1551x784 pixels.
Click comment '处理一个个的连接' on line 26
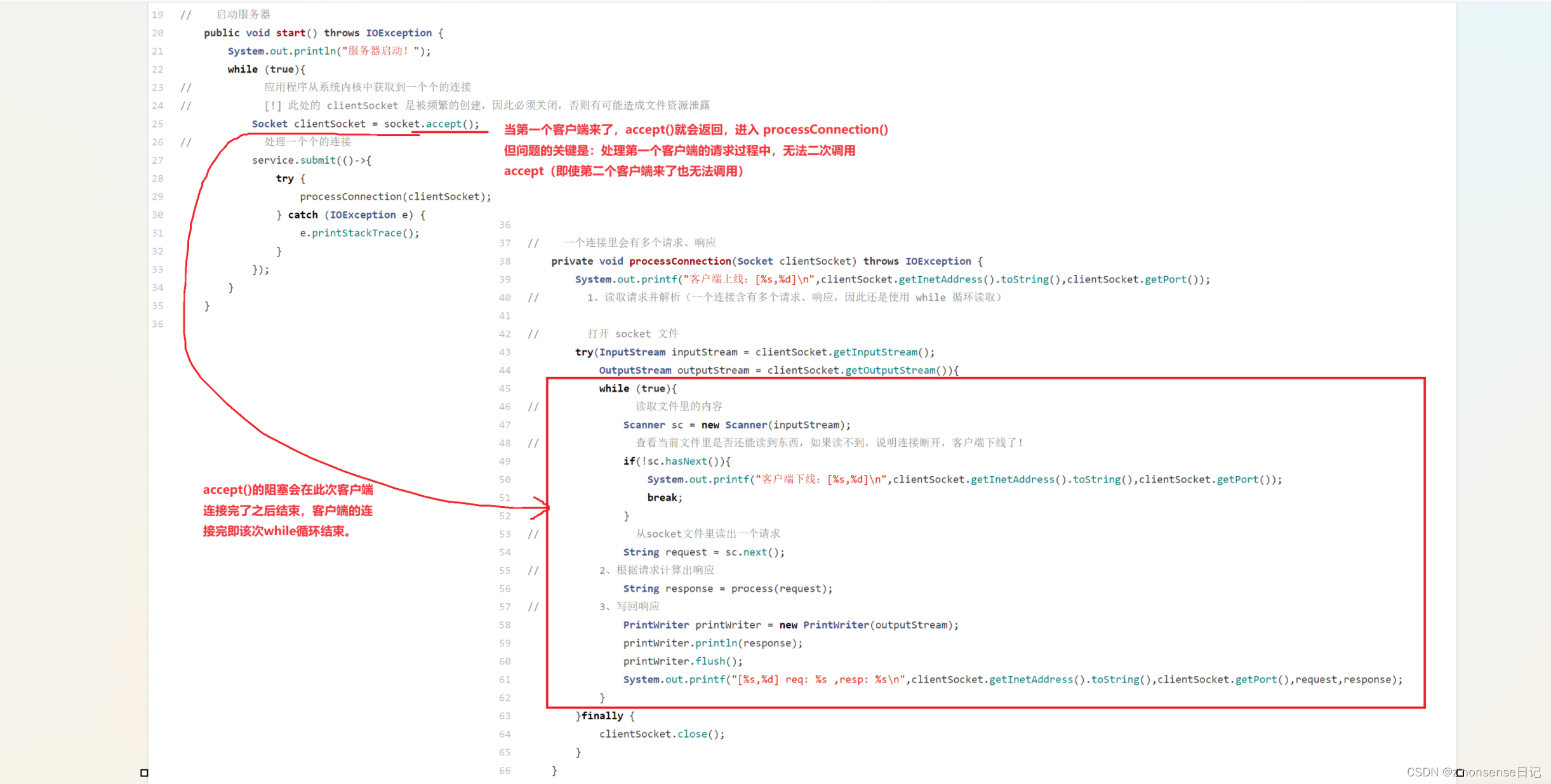[307, 142]
